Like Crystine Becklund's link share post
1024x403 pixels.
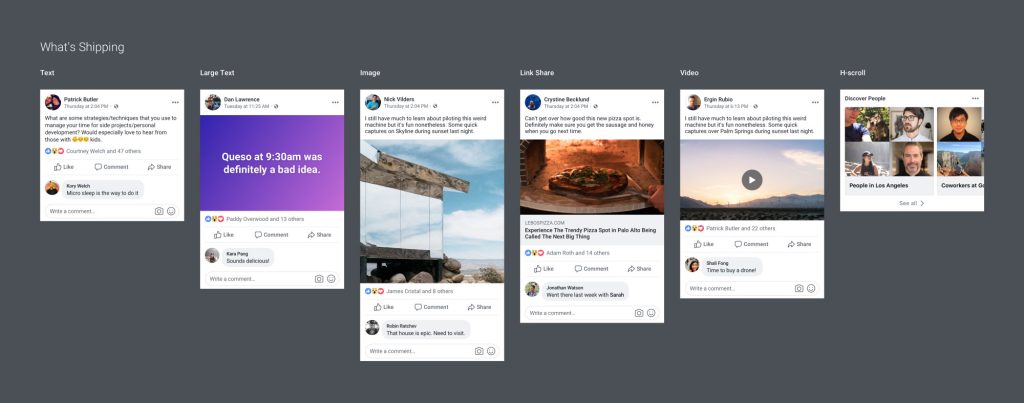(543, 268)
